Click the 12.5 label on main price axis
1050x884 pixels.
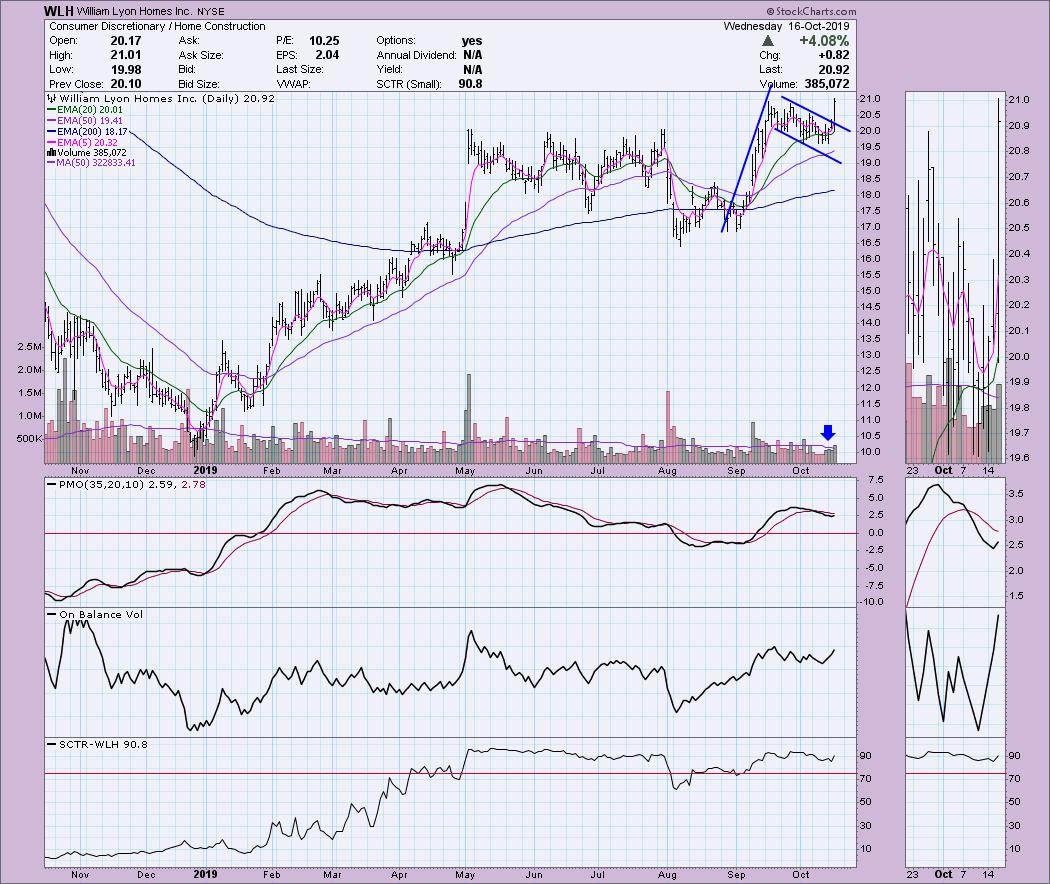[869, 371]
